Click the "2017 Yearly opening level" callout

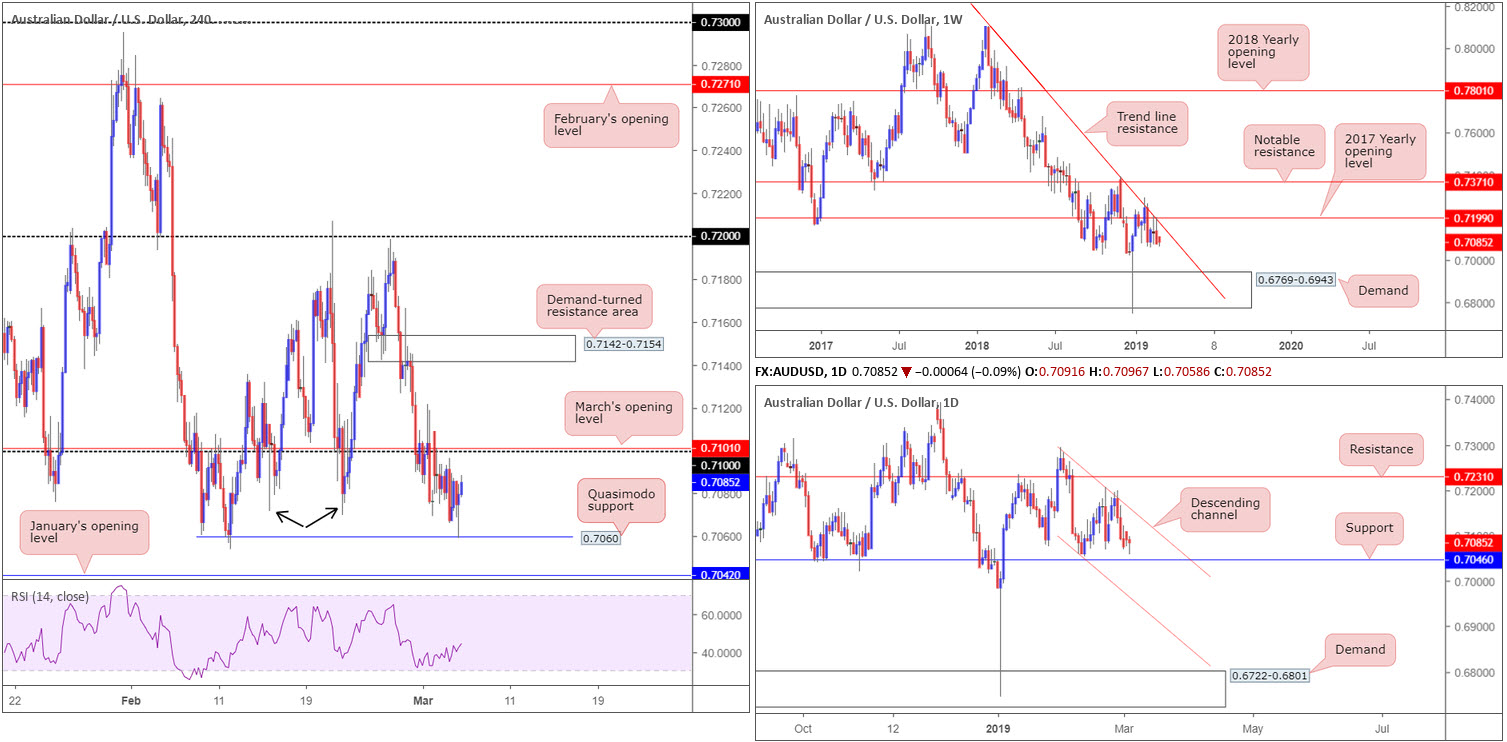click(x=1380, y=152)
